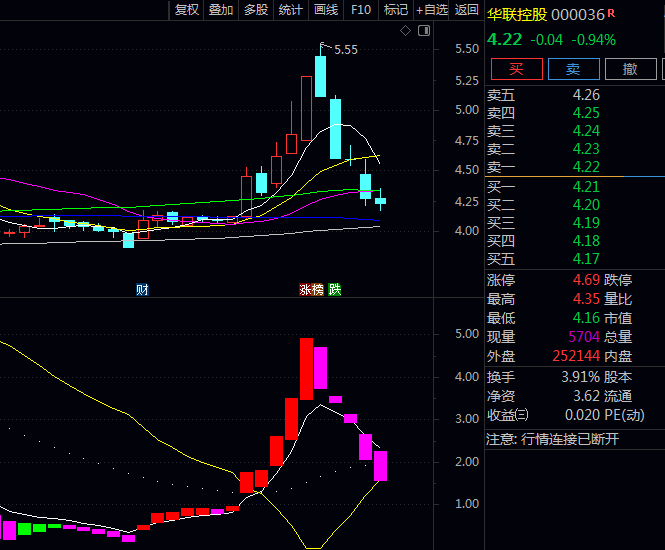Click the 跌 marker icon on chart
The height and width of the screenshot is (550, 665).
tap(335, 290)
